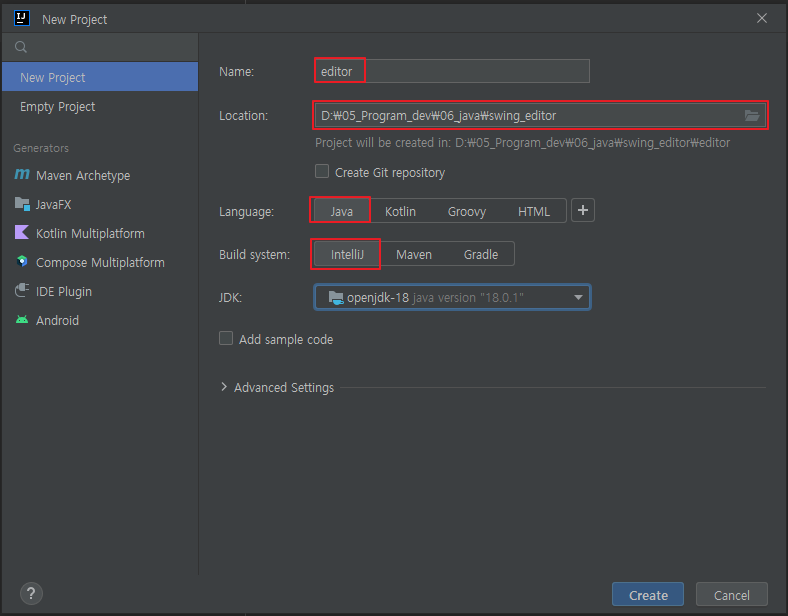Screen dimensions: 788x616
Task: Click the Maven Archetype generator icon
Action: coord(22,174)
